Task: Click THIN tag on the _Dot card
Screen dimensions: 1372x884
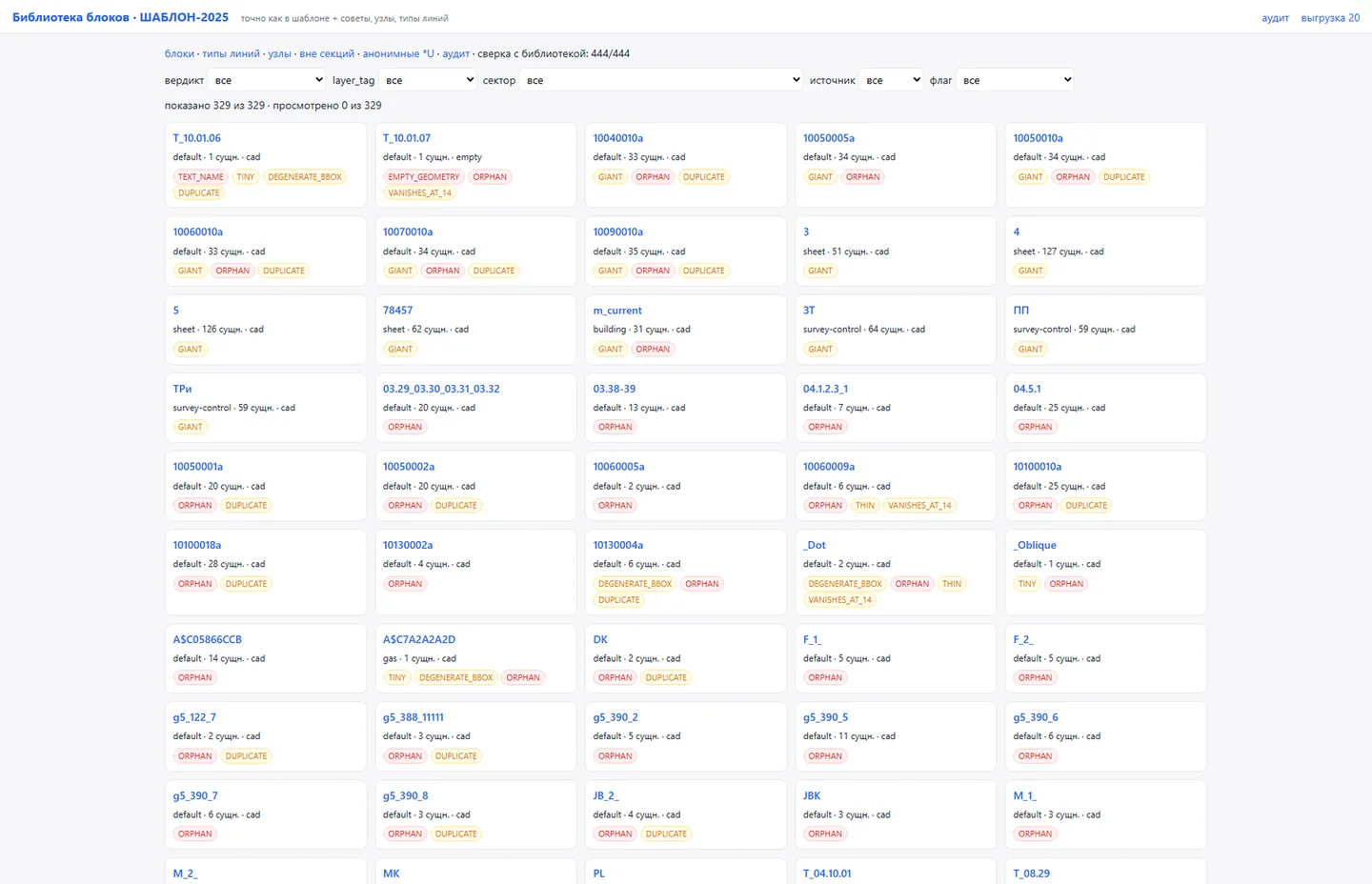Action: point(952,584)
